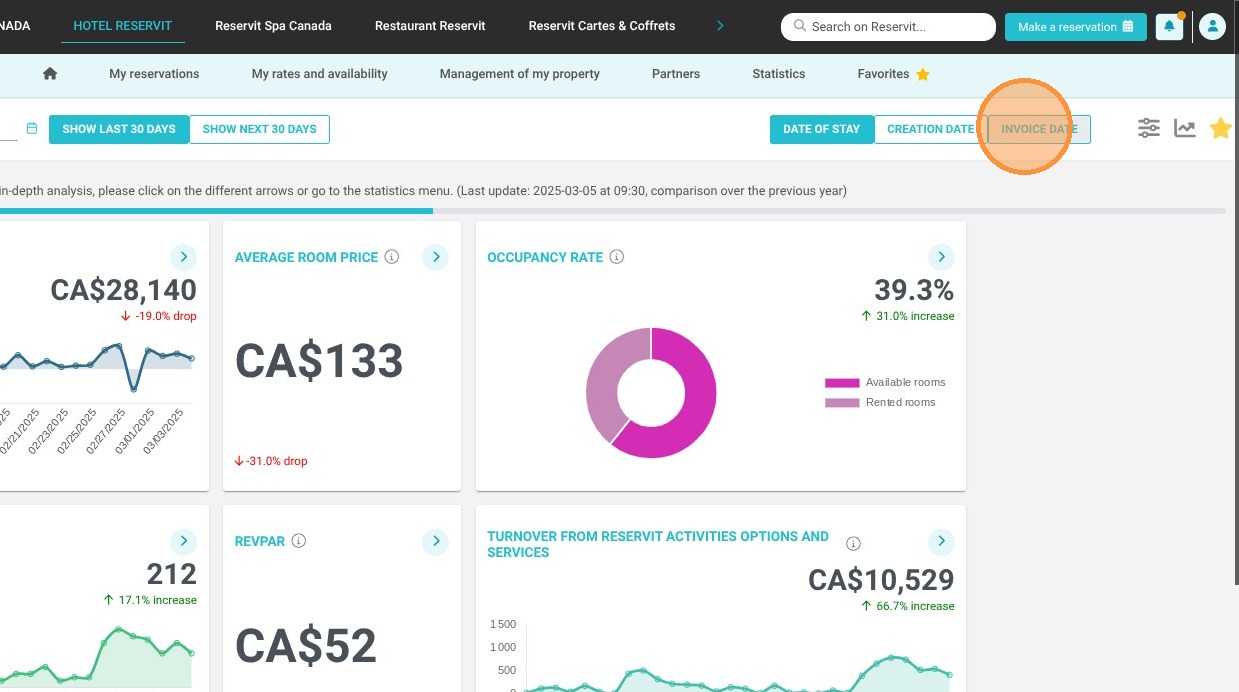Switch filter to Creation Date
This screenshot has height=692, width=1239.
[931, 129]
